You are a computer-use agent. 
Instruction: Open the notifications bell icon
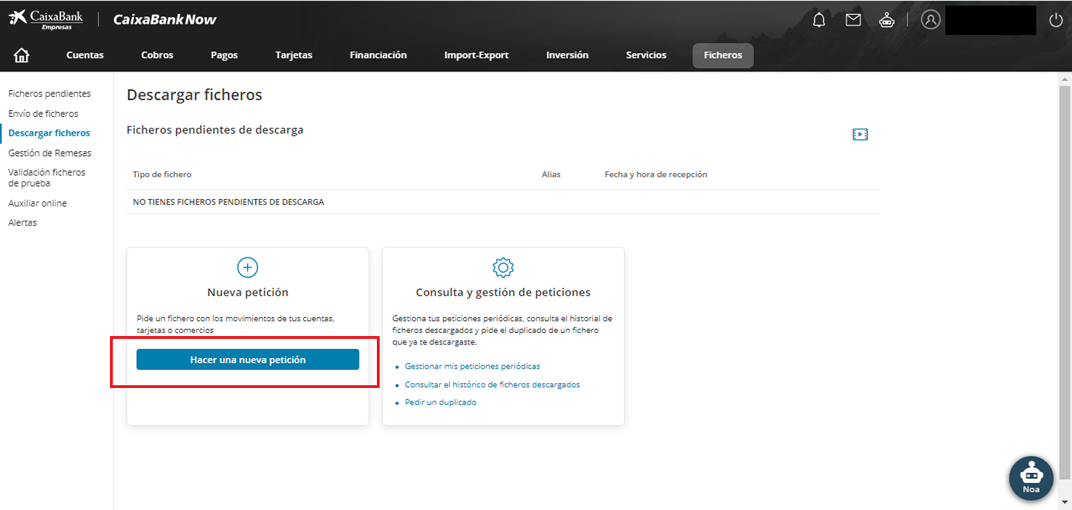click(x=819, y=20)
